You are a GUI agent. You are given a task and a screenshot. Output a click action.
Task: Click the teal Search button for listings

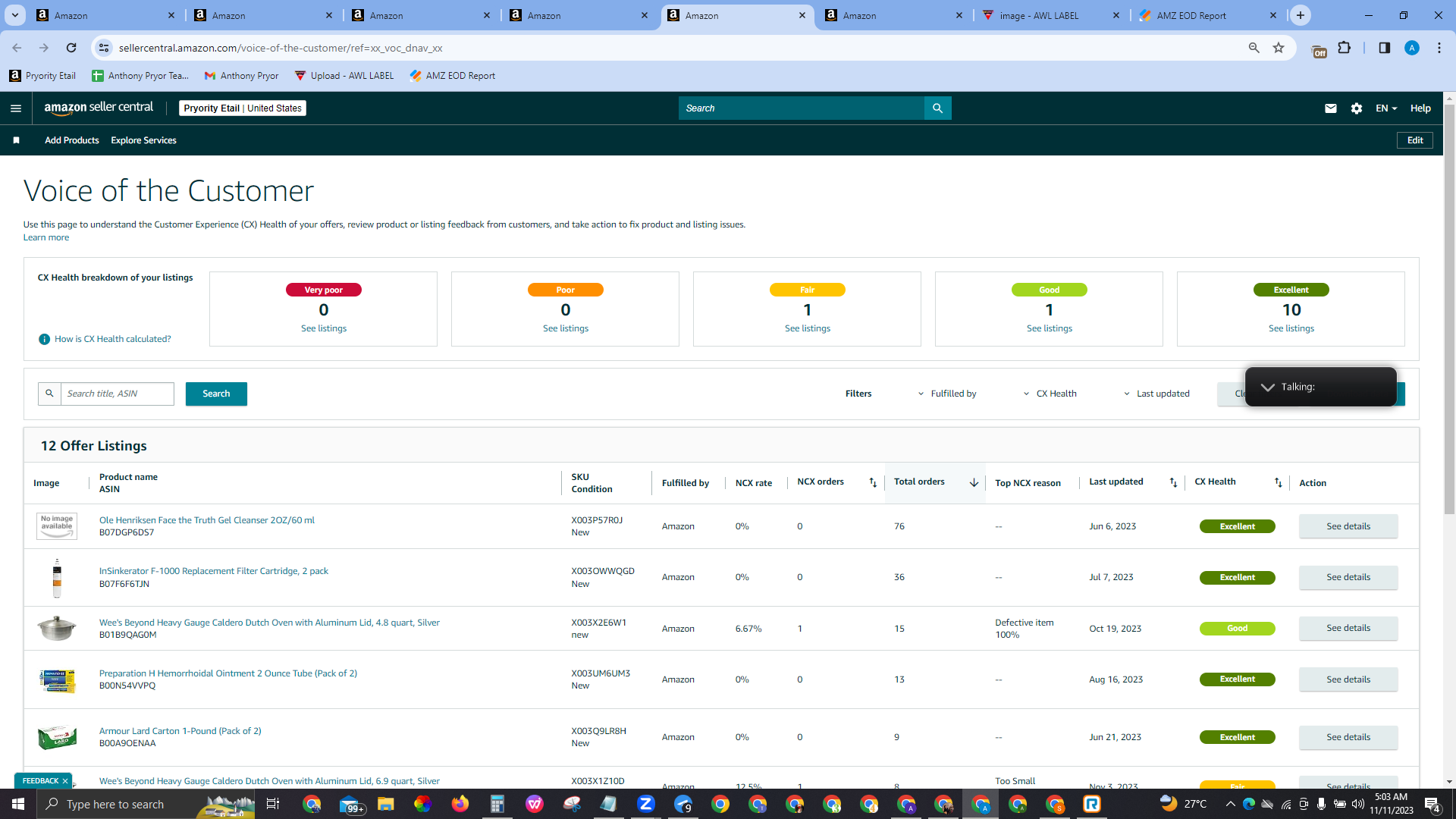tap(216, 394)
